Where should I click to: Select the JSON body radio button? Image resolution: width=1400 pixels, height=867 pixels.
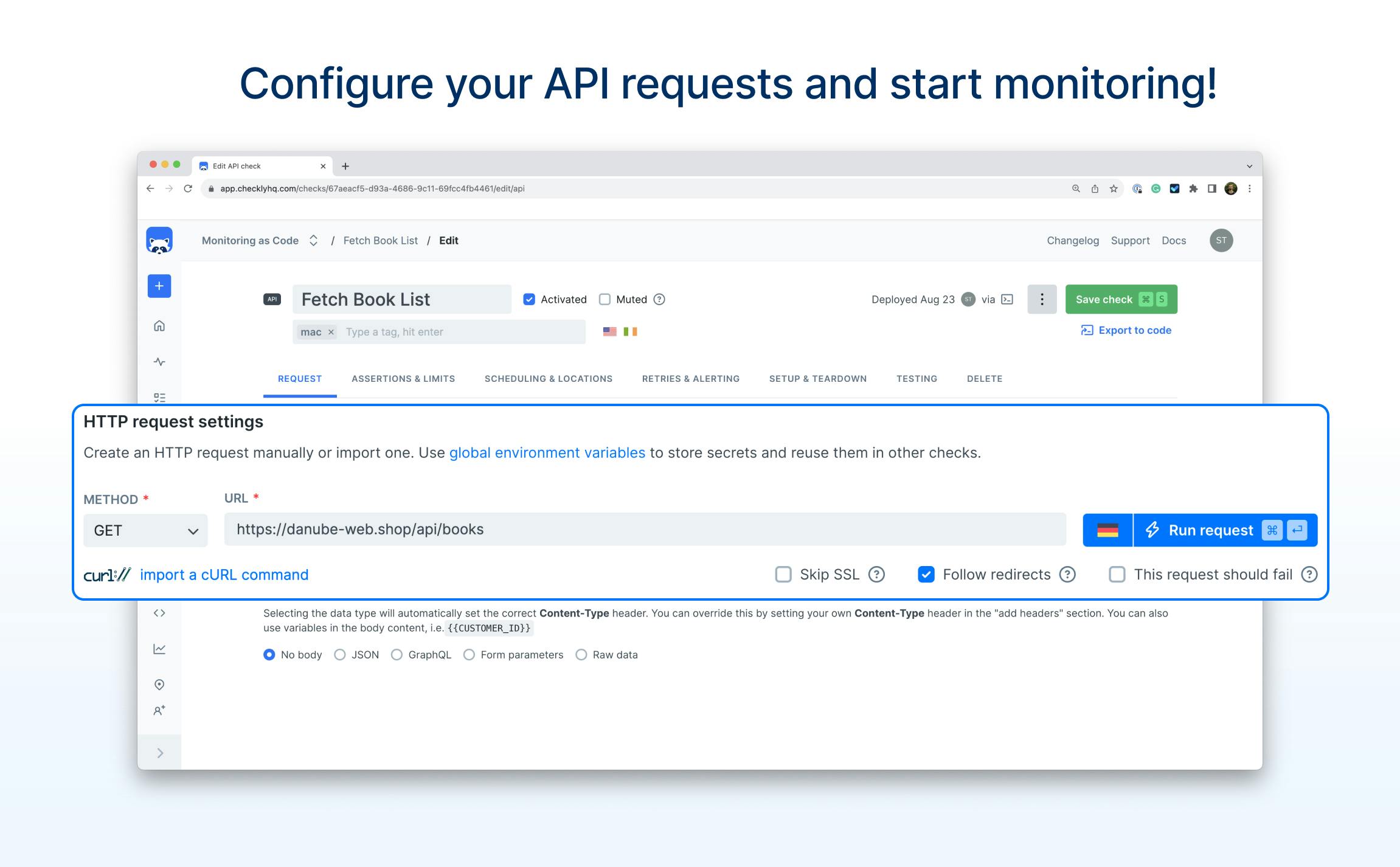(x=340, y=655)
